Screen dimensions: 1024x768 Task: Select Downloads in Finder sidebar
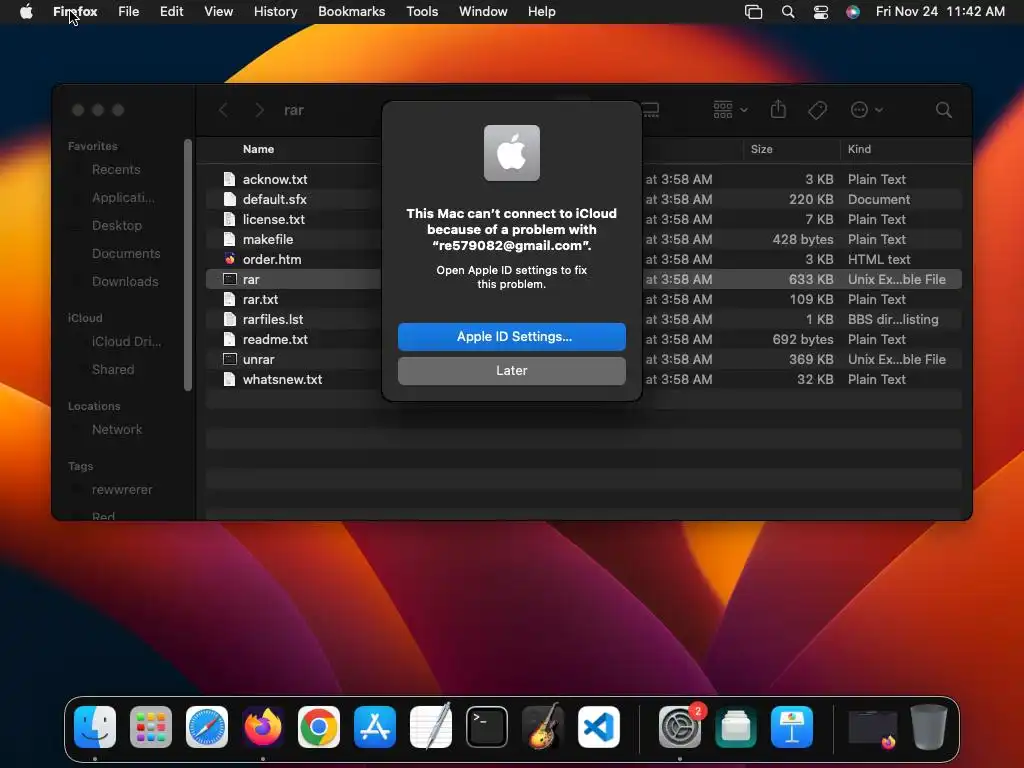click(x=125, y=281)
